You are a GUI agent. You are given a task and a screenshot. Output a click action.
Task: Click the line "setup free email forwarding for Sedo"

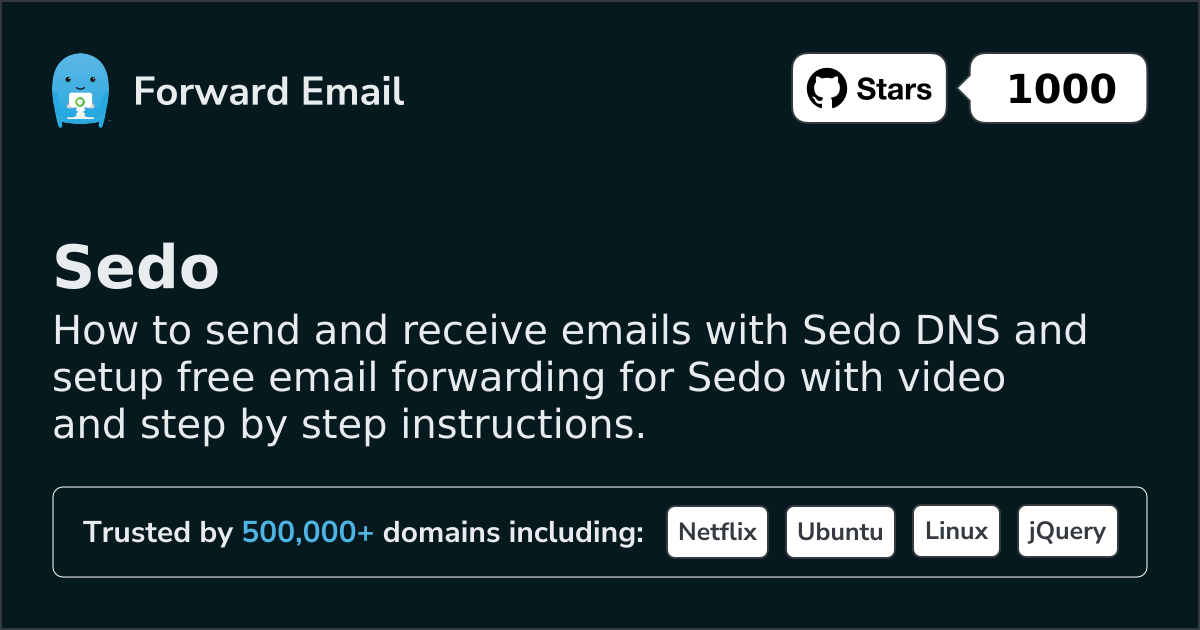[528, 378]
